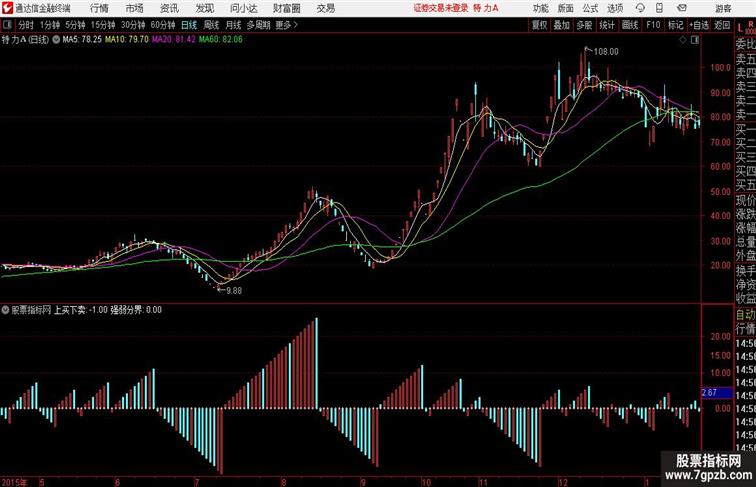Click the 返回 back button
The height and width of the screenshot is (487, 756).
point(722,25)
